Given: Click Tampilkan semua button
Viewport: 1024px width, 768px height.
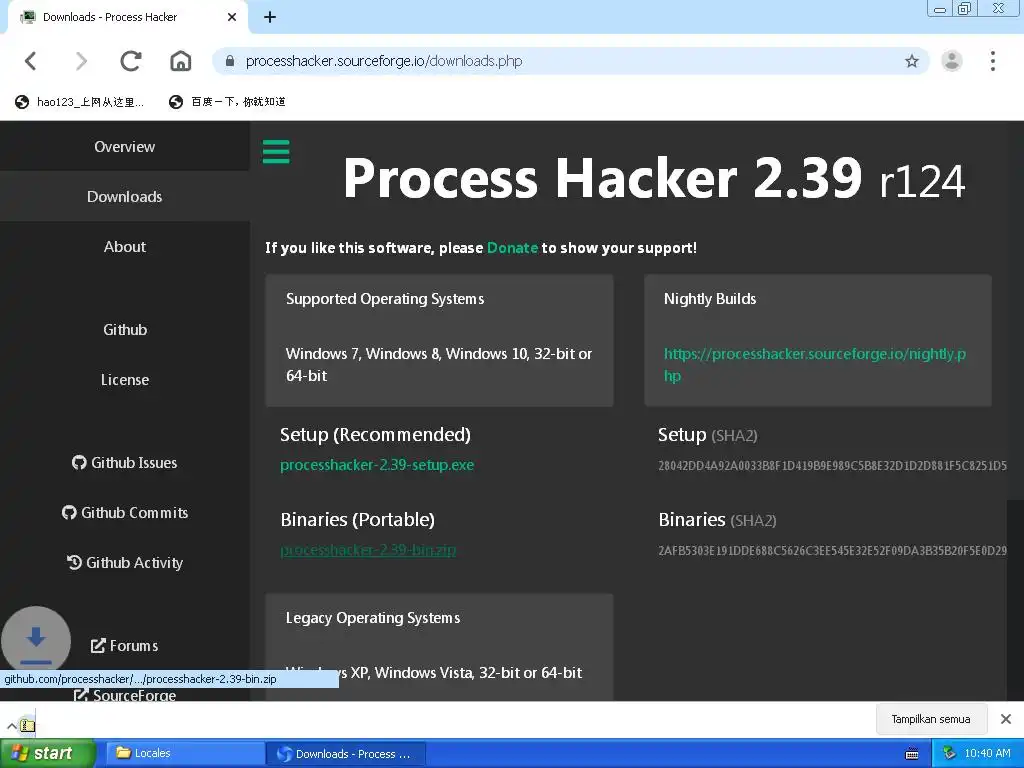Looking at the screenshot, I should click(x=931, y=719).
